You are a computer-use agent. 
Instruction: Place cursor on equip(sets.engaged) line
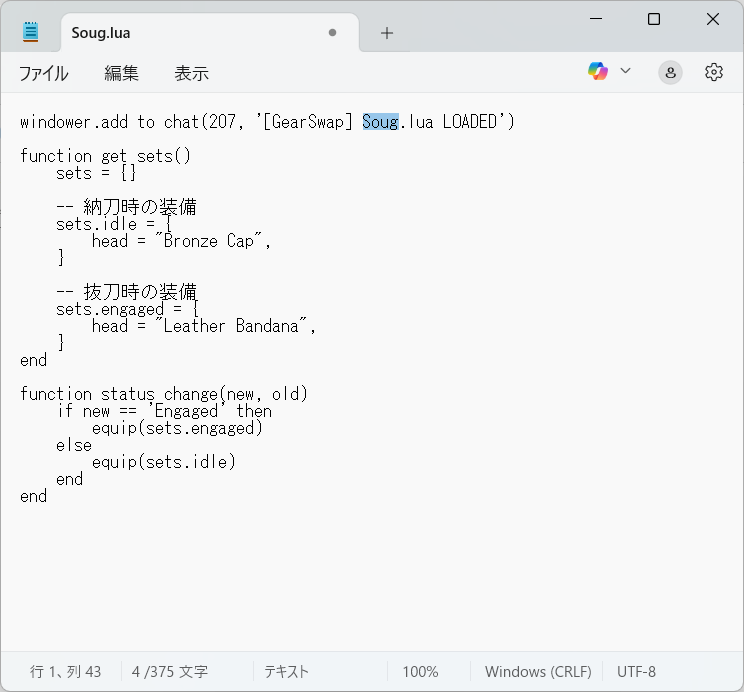coord(176,428)
